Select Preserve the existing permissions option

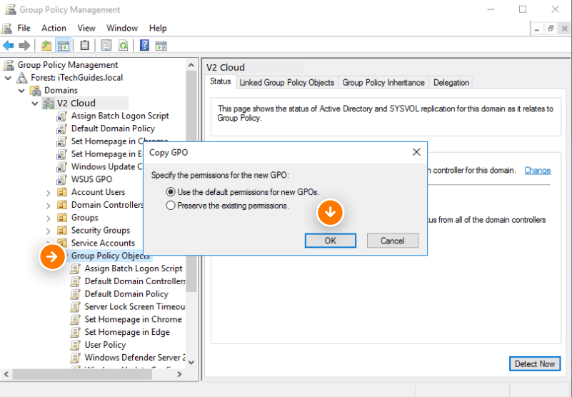click(170, 205)
